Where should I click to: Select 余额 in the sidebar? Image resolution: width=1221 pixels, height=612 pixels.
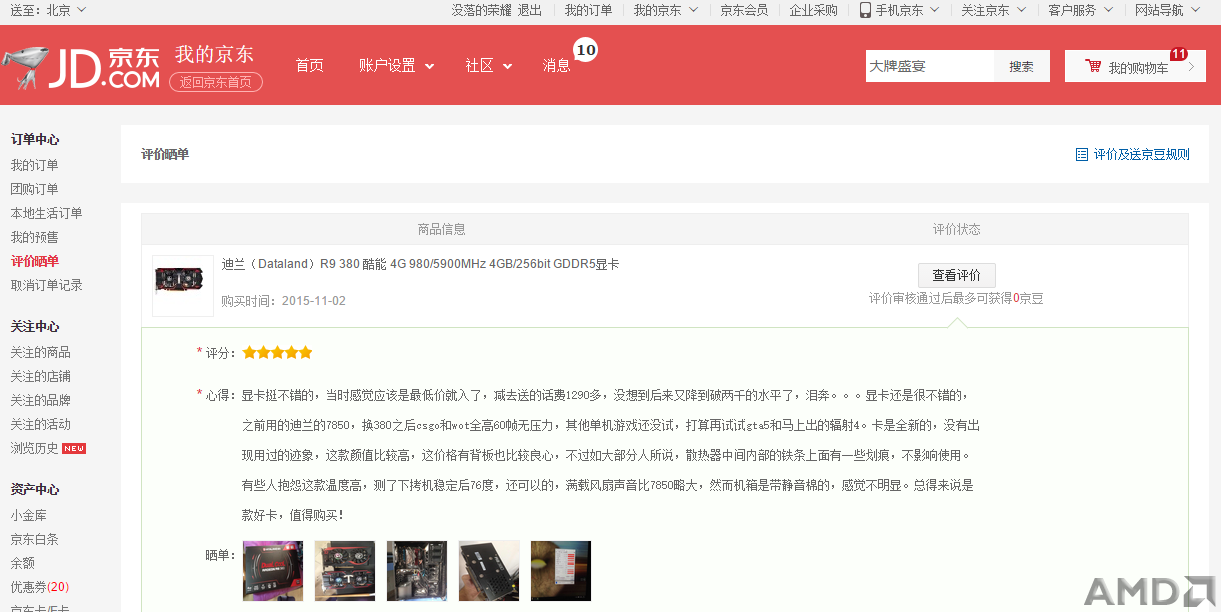click(23, 563)
